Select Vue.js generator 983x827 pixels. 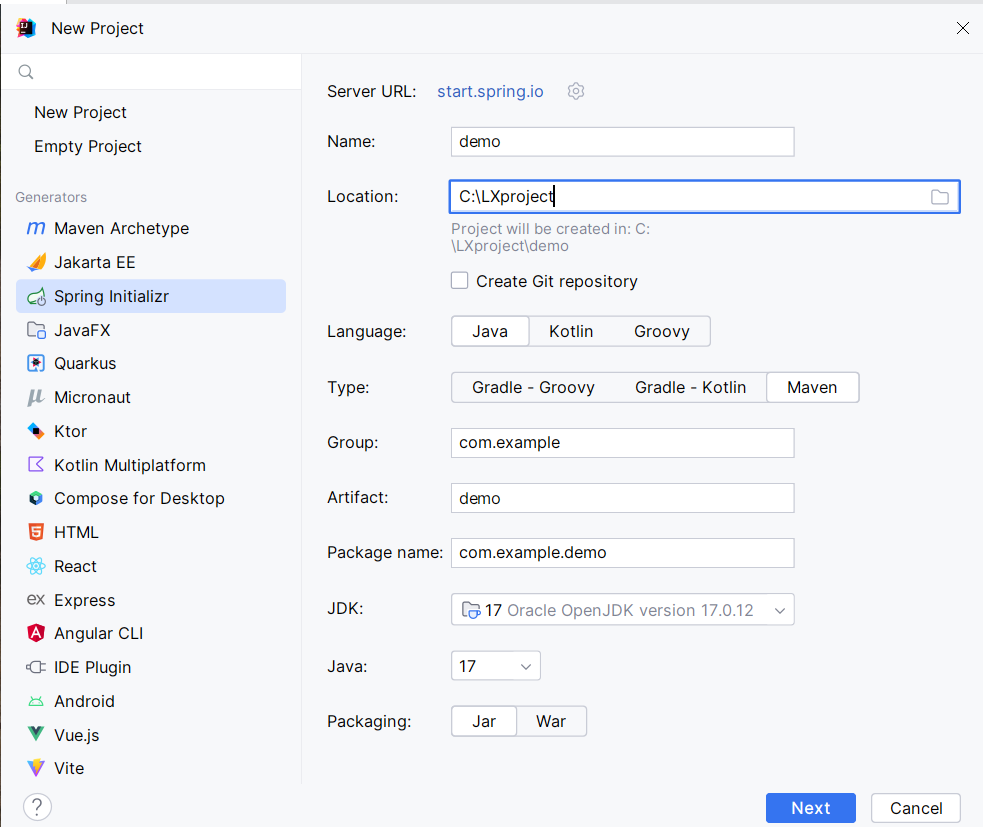tap(151, 735)
